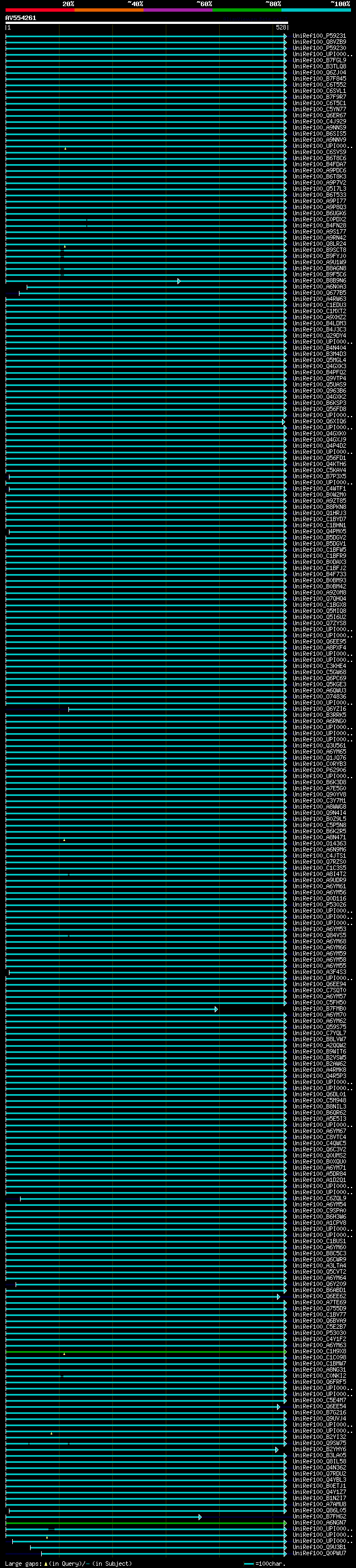Click the green alignment bar for A6NGN7

point(146,1523)
